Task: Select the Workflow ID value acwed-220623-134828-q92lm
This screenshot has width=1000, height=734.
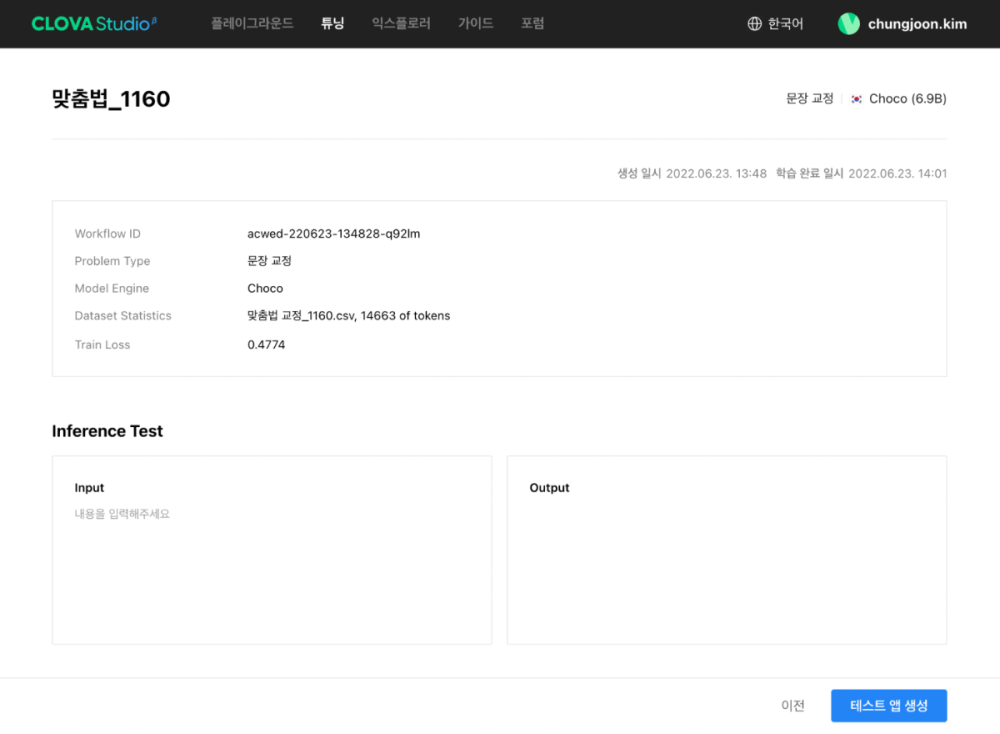Action: (x=333, y=234)
